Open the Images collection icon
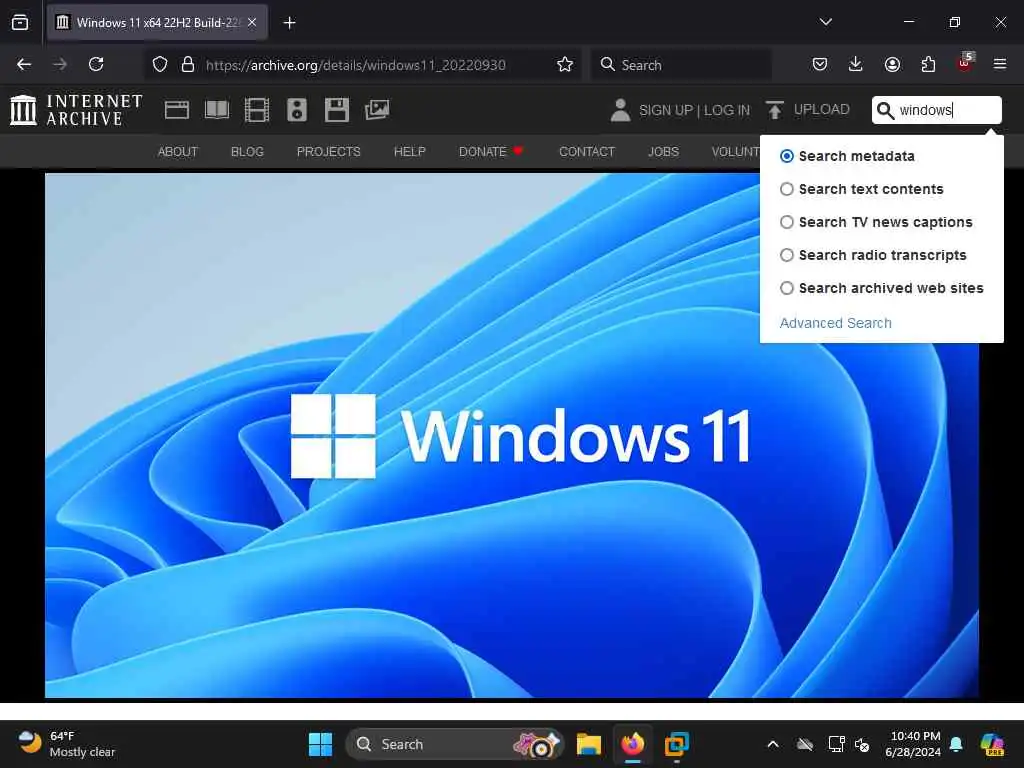This screenshot has width=1024, height=768. click(x=377, y=110)
